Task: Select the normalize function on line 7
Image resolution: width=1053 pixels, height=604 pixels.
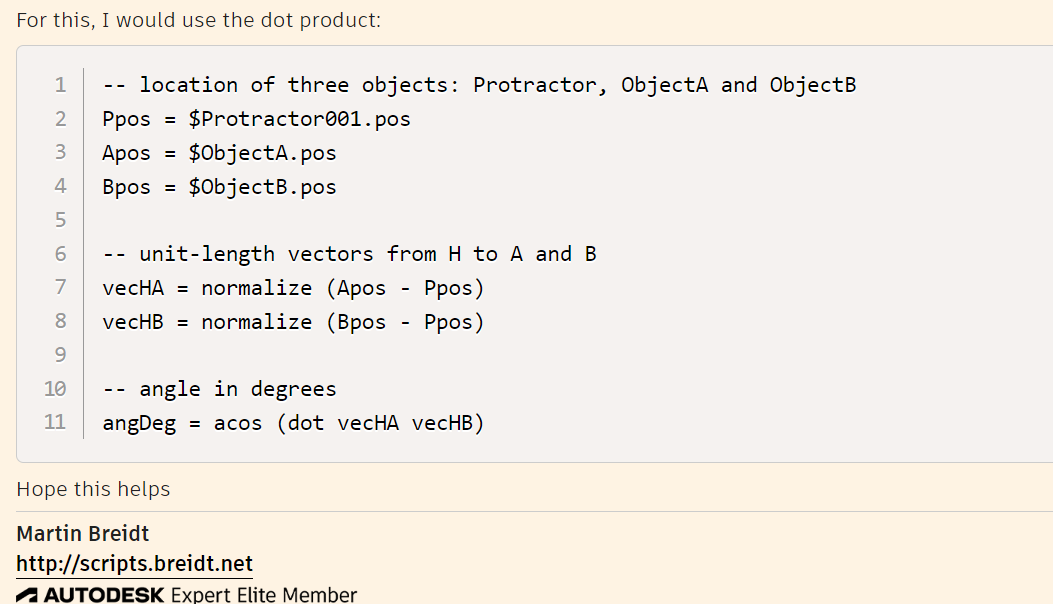Action: [x=257, y=287]
